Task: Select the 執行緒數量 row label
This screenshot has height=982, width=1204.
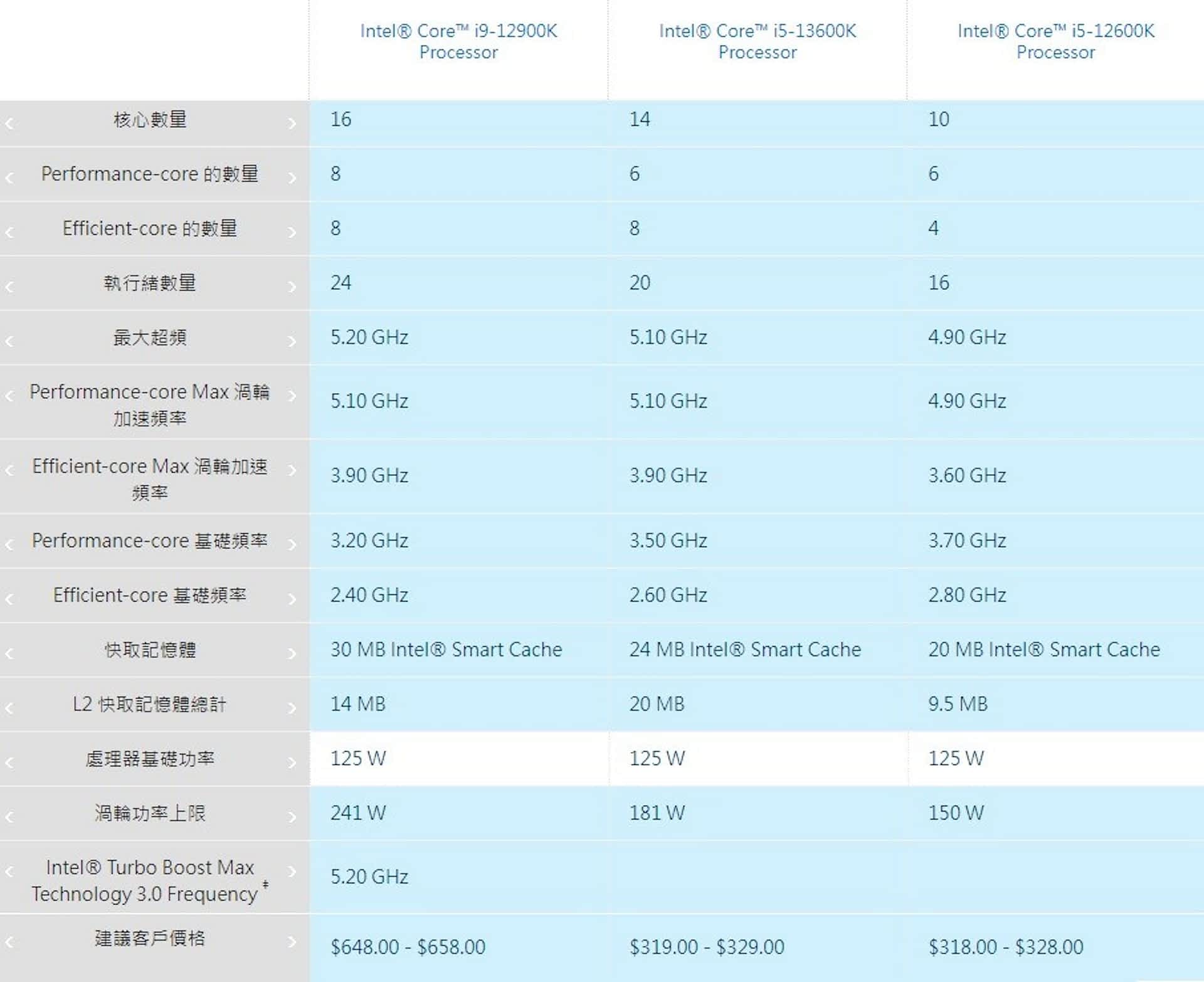Action: [x=150, y=283]
